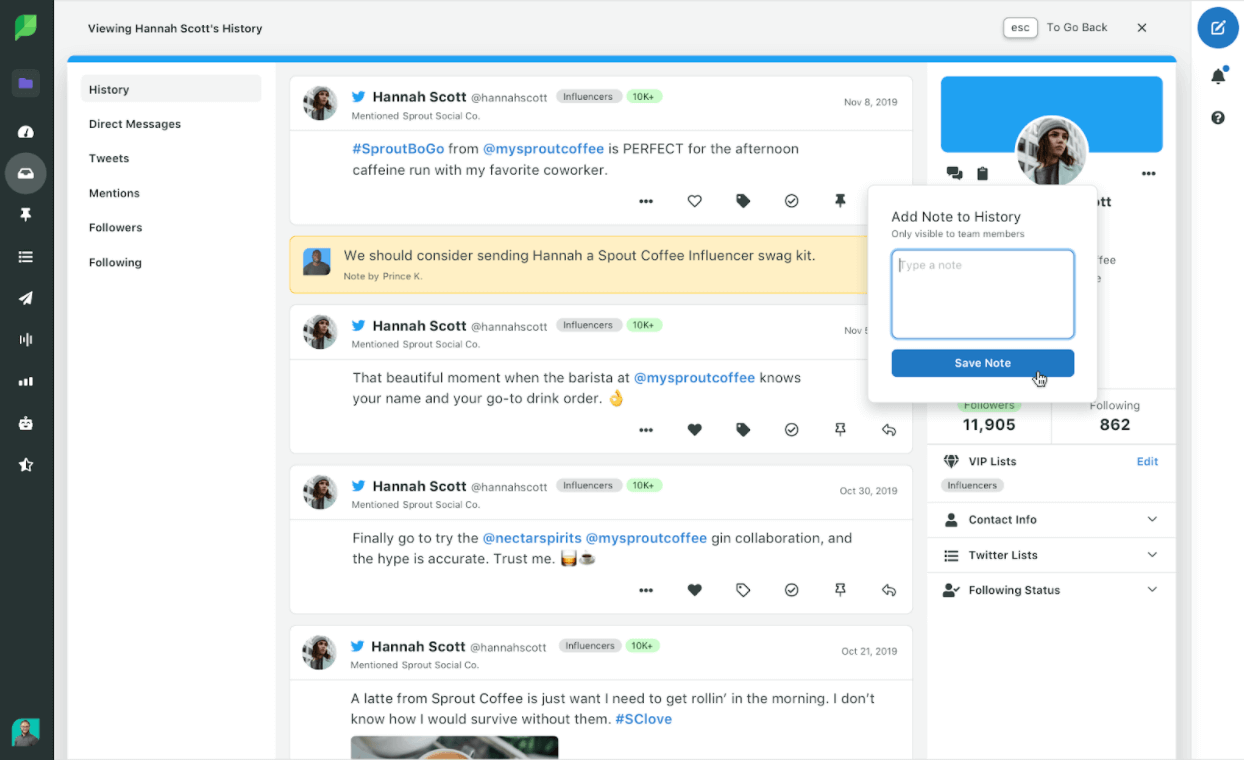Switch to the Direct Messages tab

135,123
